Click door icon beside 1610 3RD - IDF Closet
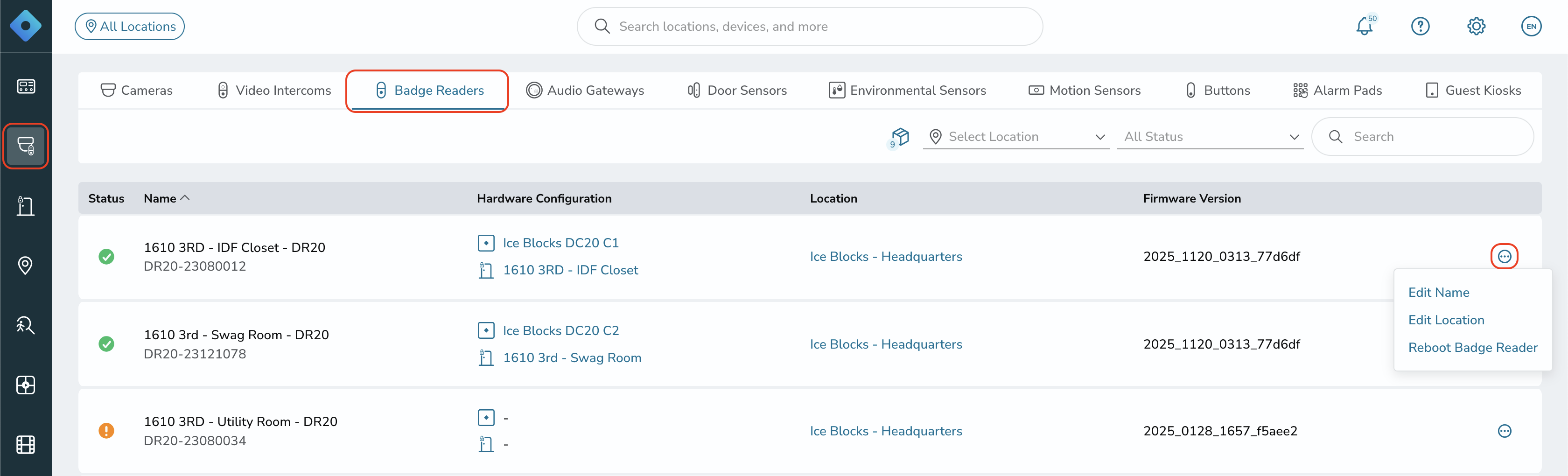1568x476 pixels. [x=486, y=270]
